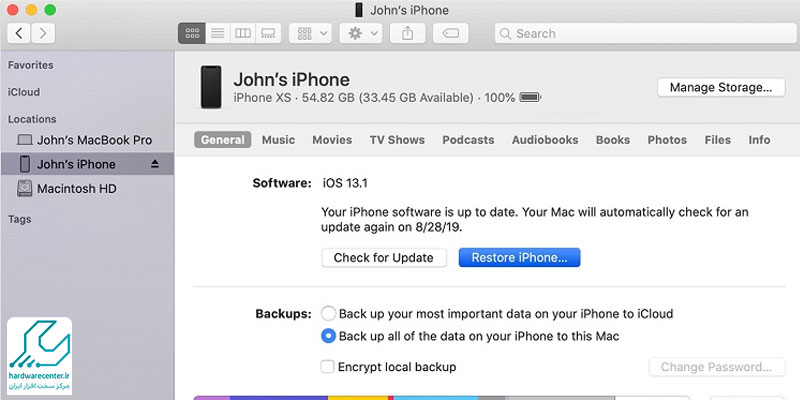
Task: Open the Movies tab
Action: click(332, 140)
